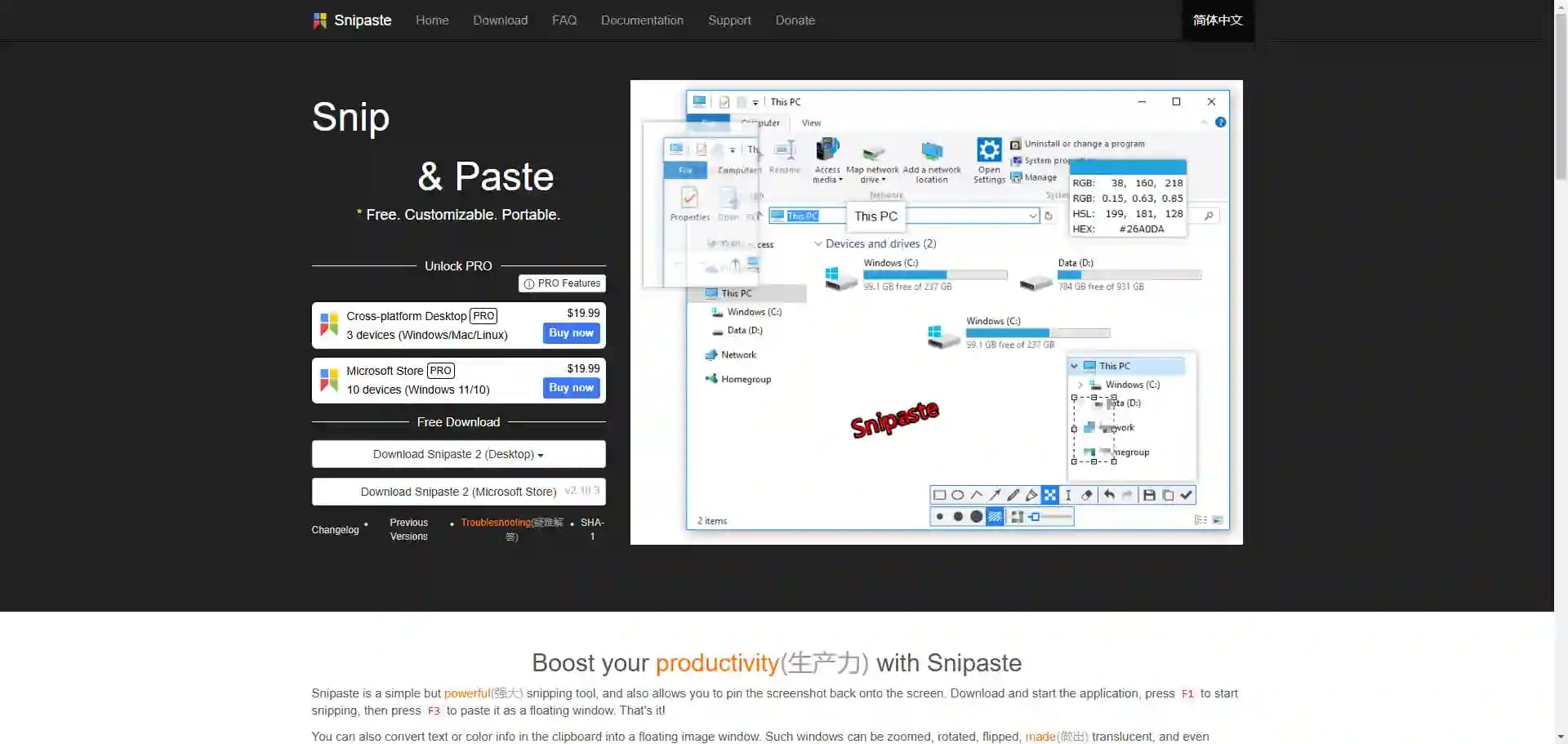Open the Previous Versions link
This screenshot has width=1568, height=744.
point(408,529)
